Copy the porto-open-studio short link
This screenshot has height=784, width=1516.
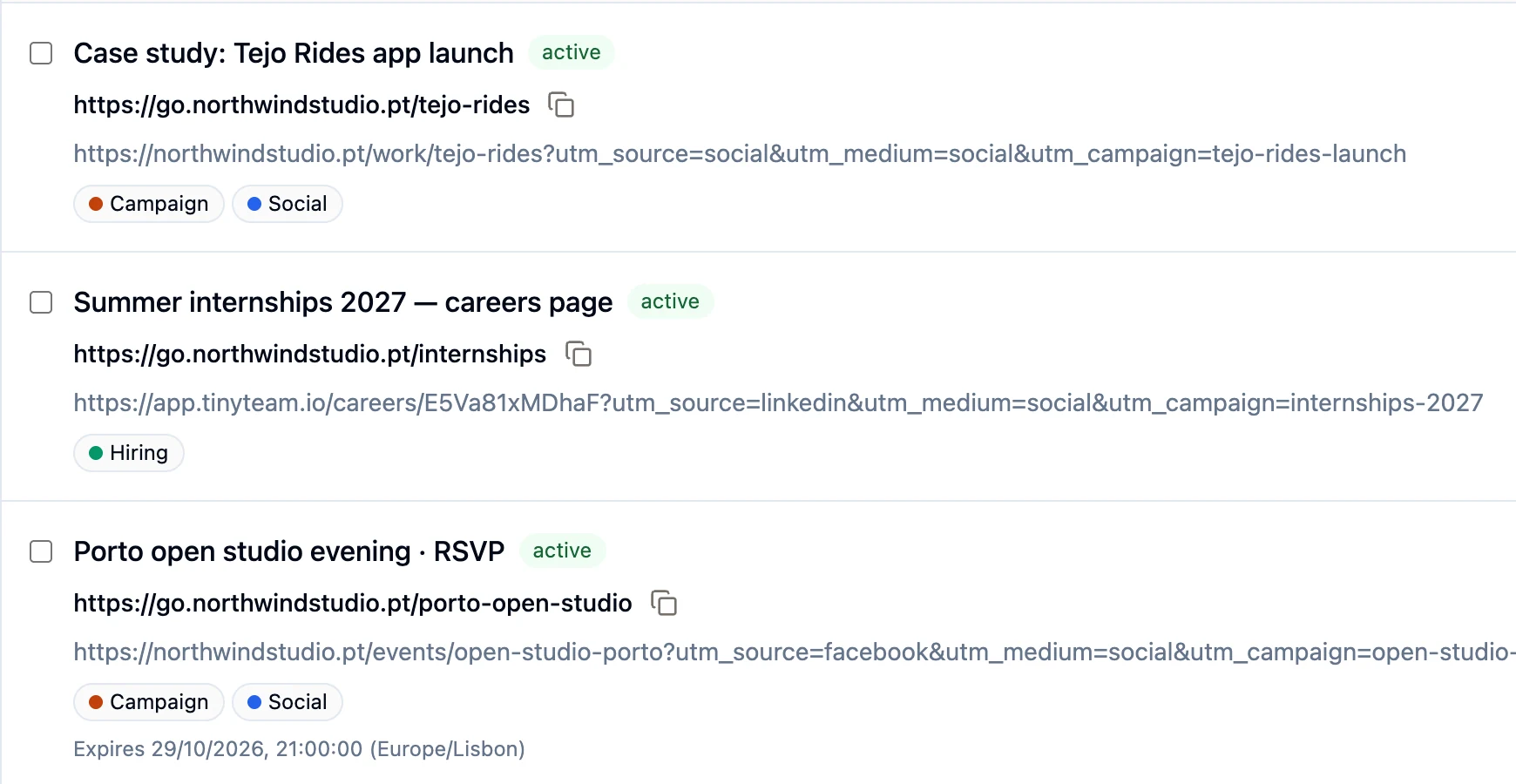point(664,603)
